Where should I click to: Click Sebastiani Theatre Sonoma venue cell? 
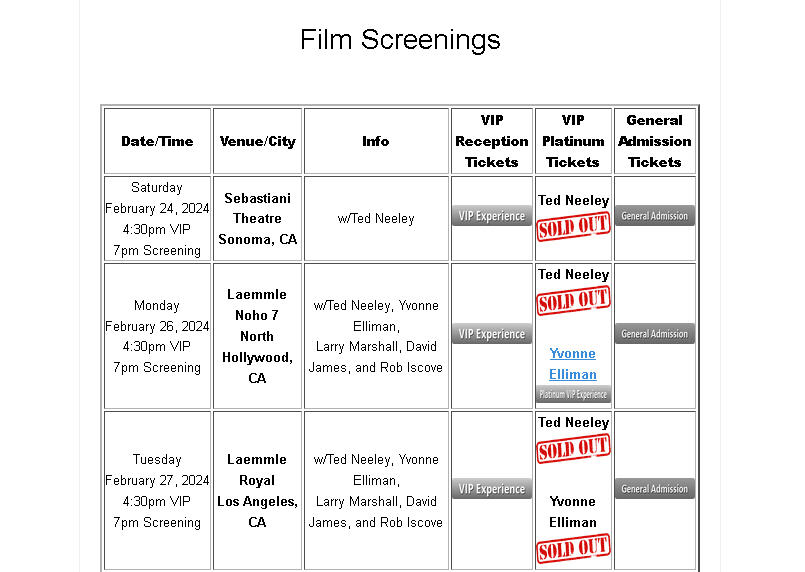point(257,219)
